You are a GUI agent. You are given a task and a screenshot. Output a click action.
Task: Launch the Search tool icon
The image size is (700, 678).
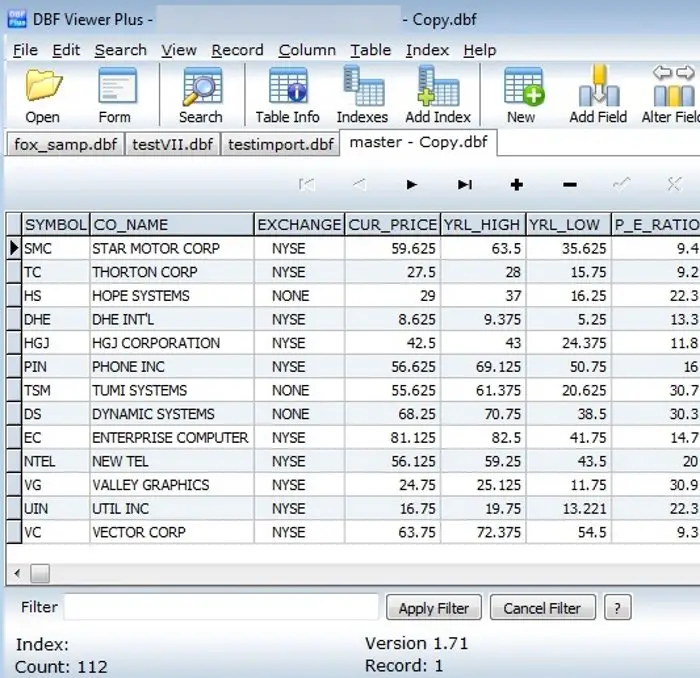[x=201, y=96]
